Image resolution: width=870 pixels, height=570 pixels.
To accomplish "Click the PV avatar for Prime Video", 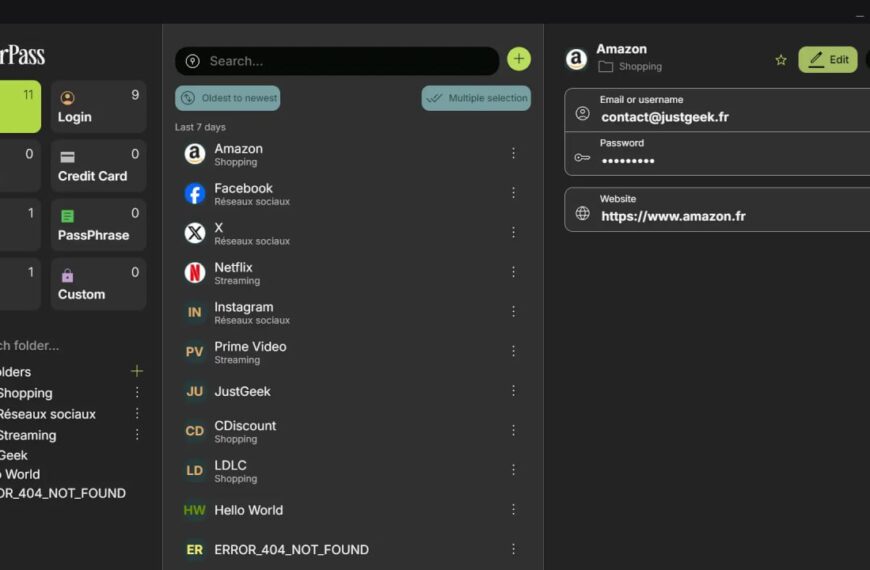I will pyautogui.click(x=195, y=352).
